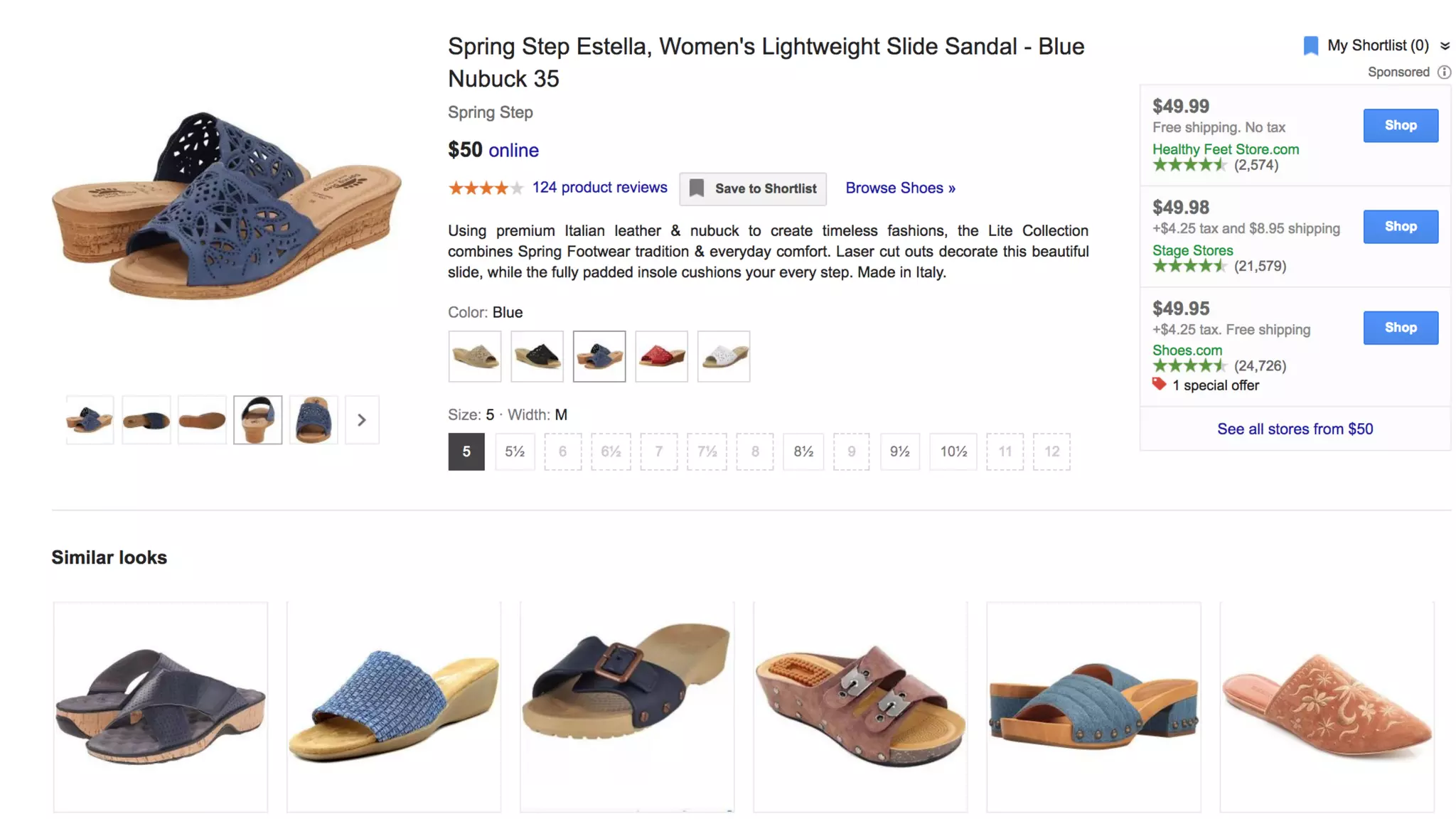Open the 124 product reviews link

coord(599,187)
